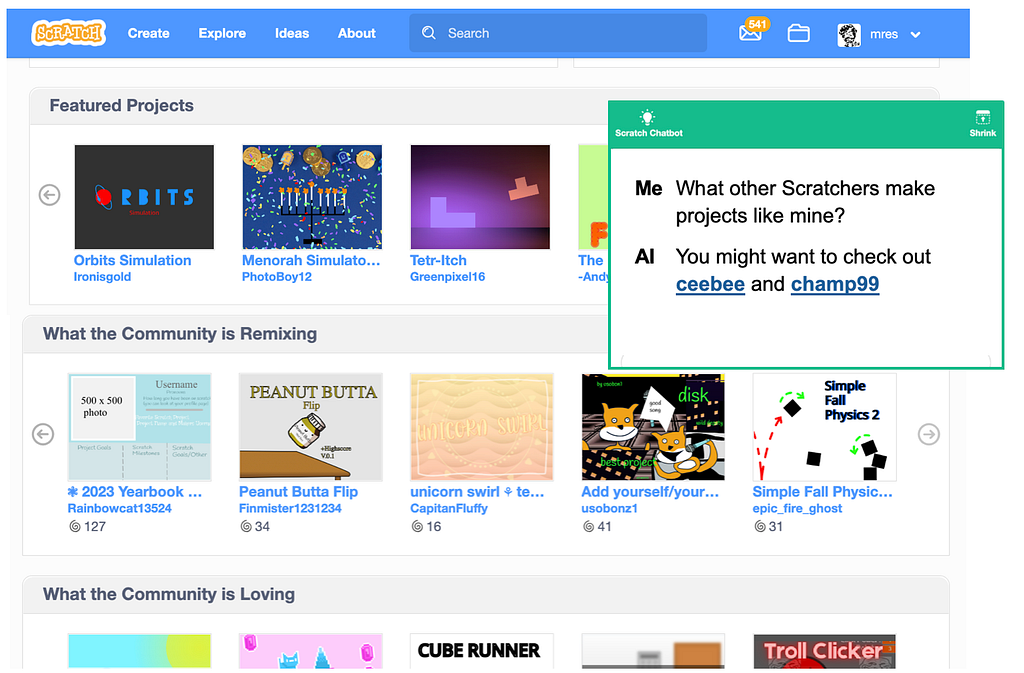
Task: Open Orbits Simulation thumbnail
Action: point(144,196)
